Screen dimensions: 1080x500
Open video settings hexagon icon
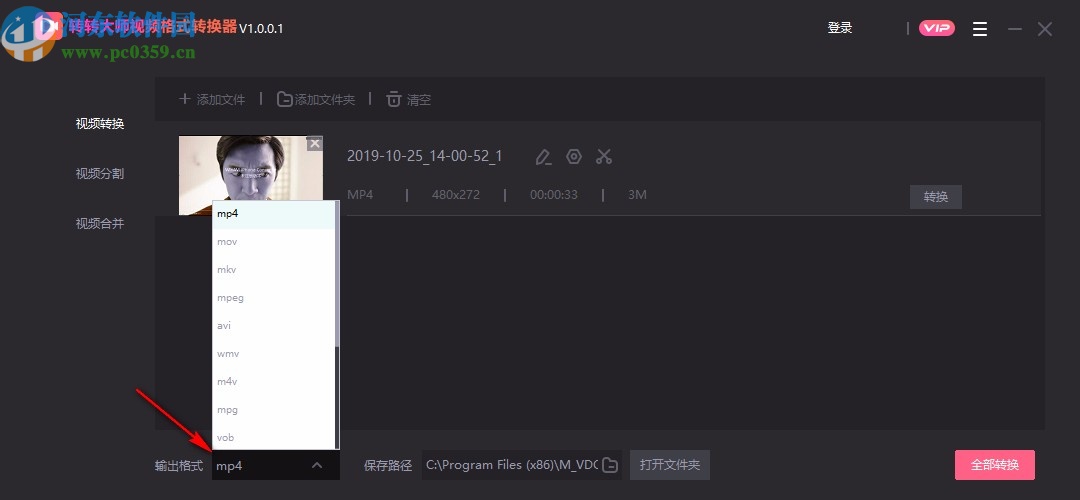tap(574, 156)
